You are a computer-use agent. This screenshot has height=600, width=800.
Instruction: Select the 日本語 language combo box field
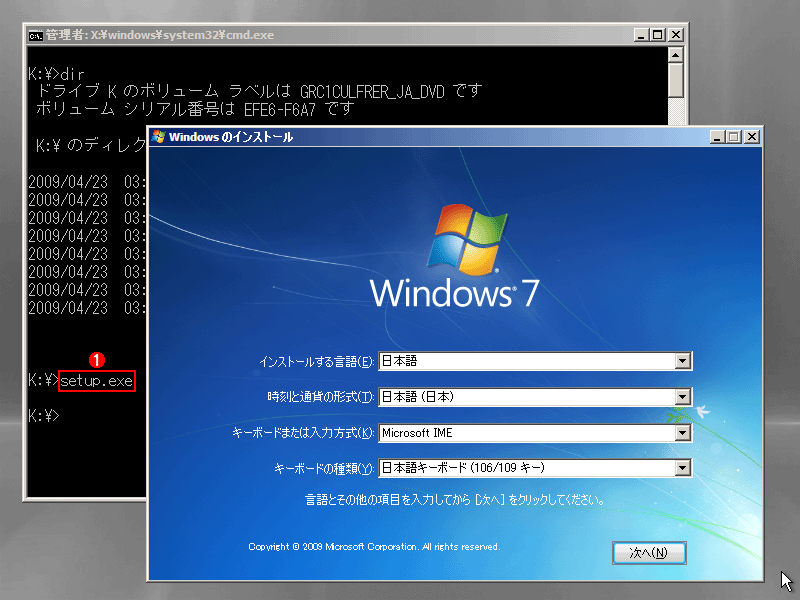click(535, 361)
